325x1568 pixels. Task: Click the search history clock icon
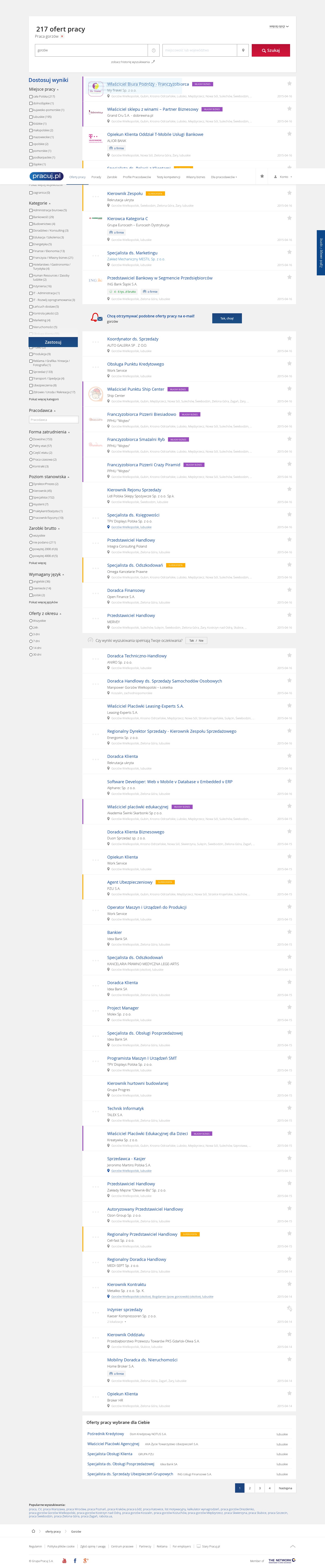pos(154,50)
